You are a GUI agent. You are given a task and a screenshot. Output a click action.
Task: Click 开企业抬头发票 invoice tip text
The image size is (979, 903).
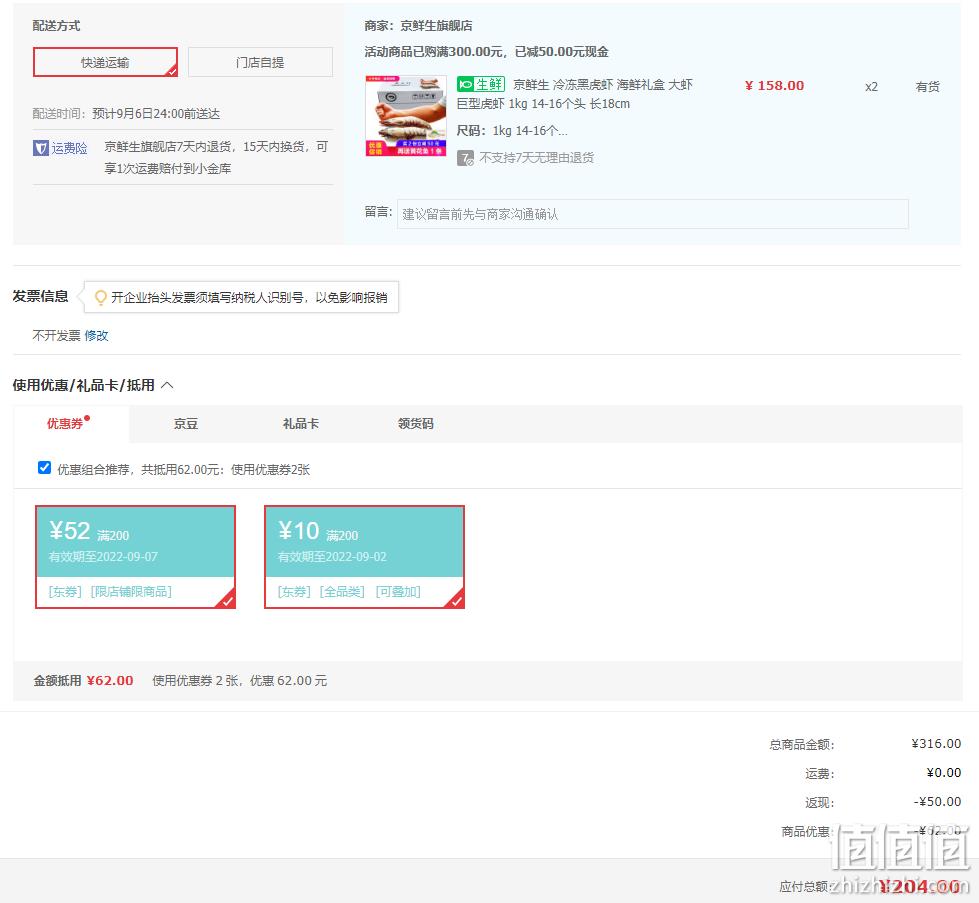[248, 298]
